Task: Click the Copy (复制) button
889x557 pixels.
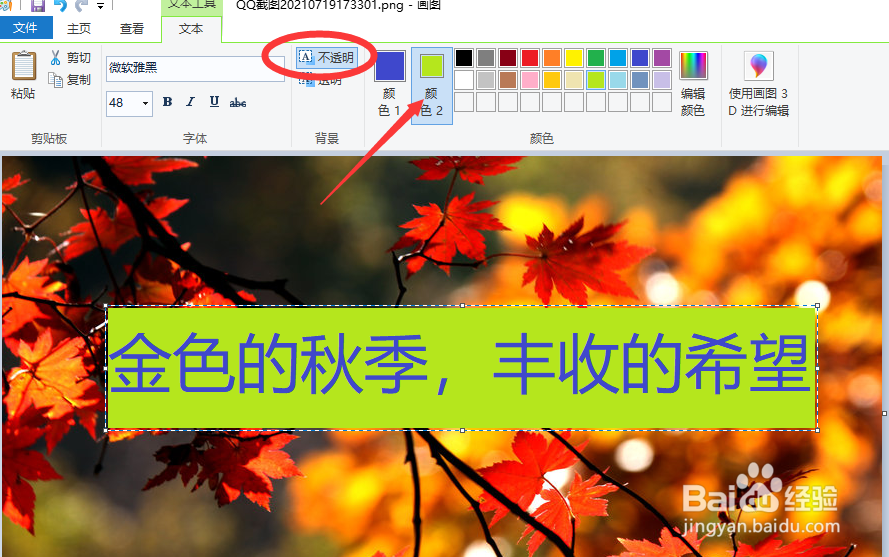Action: [70, 79]
